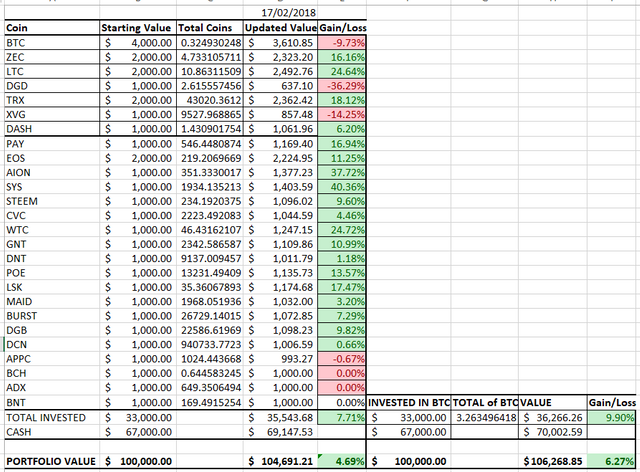This screenshot has width=640, height=472.
Task: Select the Starting Value header cell
Action: 138,28
